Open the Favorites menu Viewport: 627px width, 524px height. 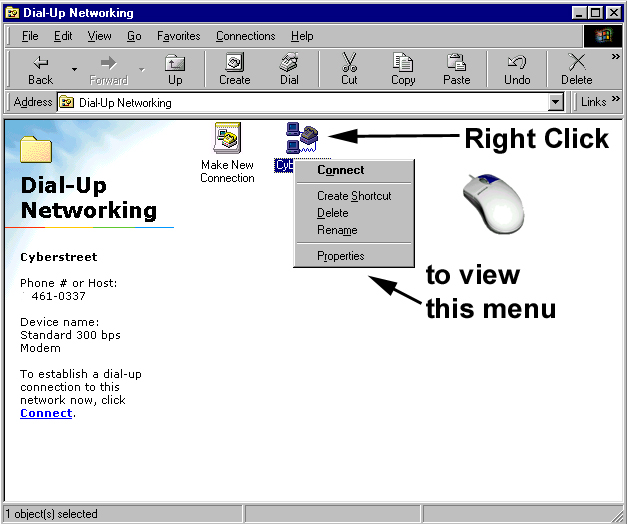click(179, 36)
